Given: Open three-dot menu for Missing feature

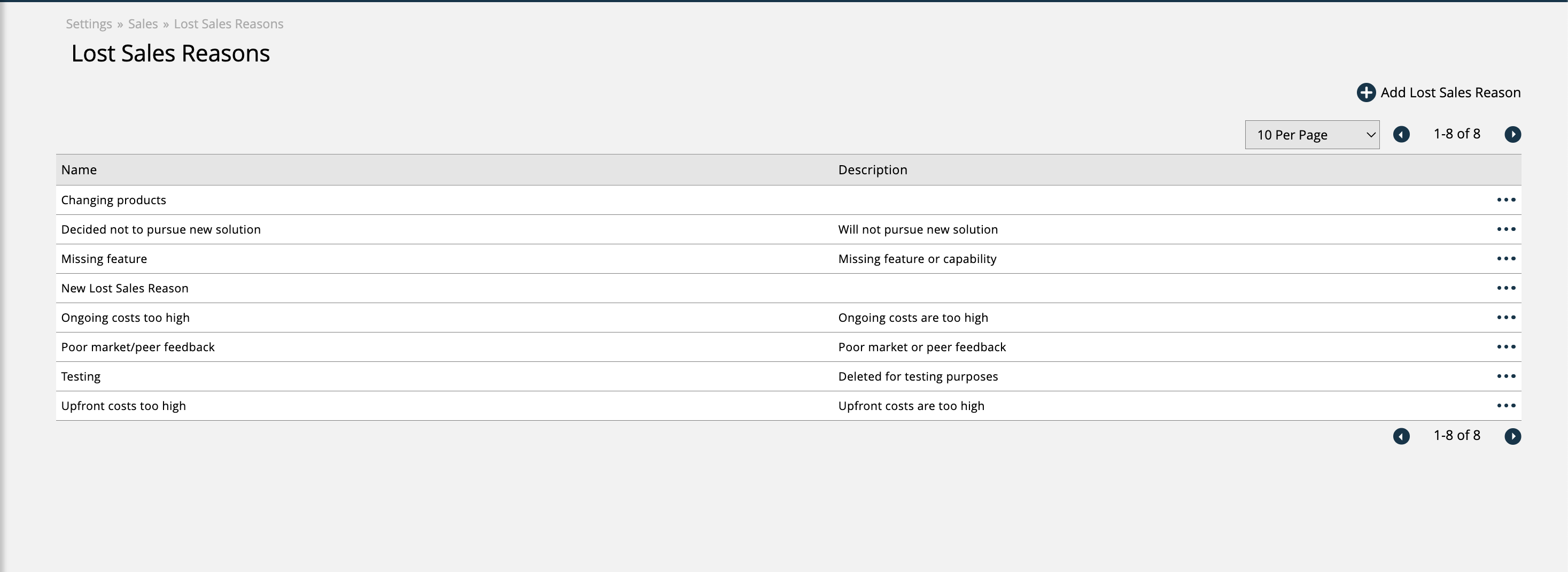Looking at the screenshot, I should 1505,259.
